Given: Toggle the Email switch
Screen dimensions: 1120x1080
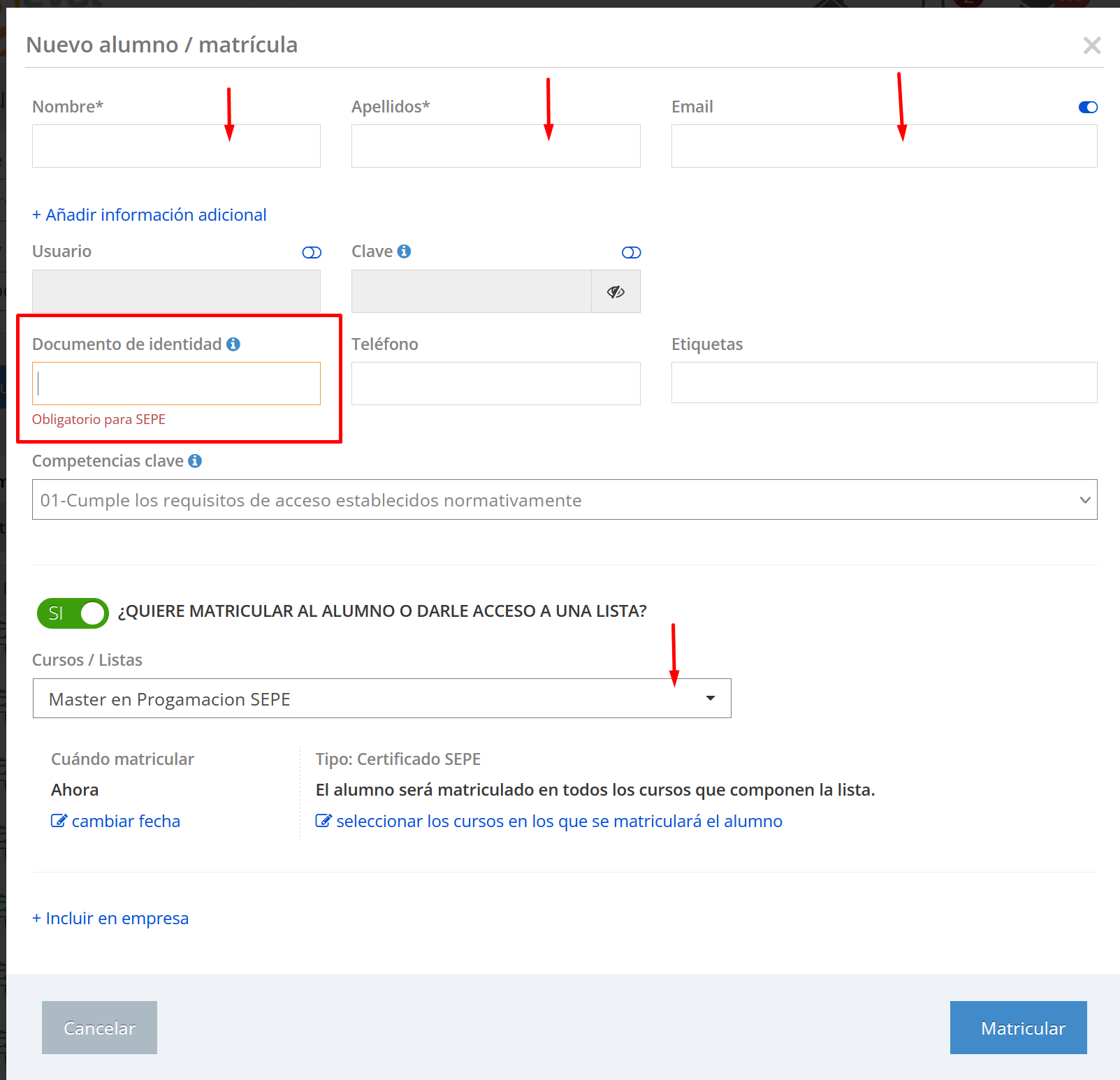Looking at the screenshot, I should [1088, 107].
